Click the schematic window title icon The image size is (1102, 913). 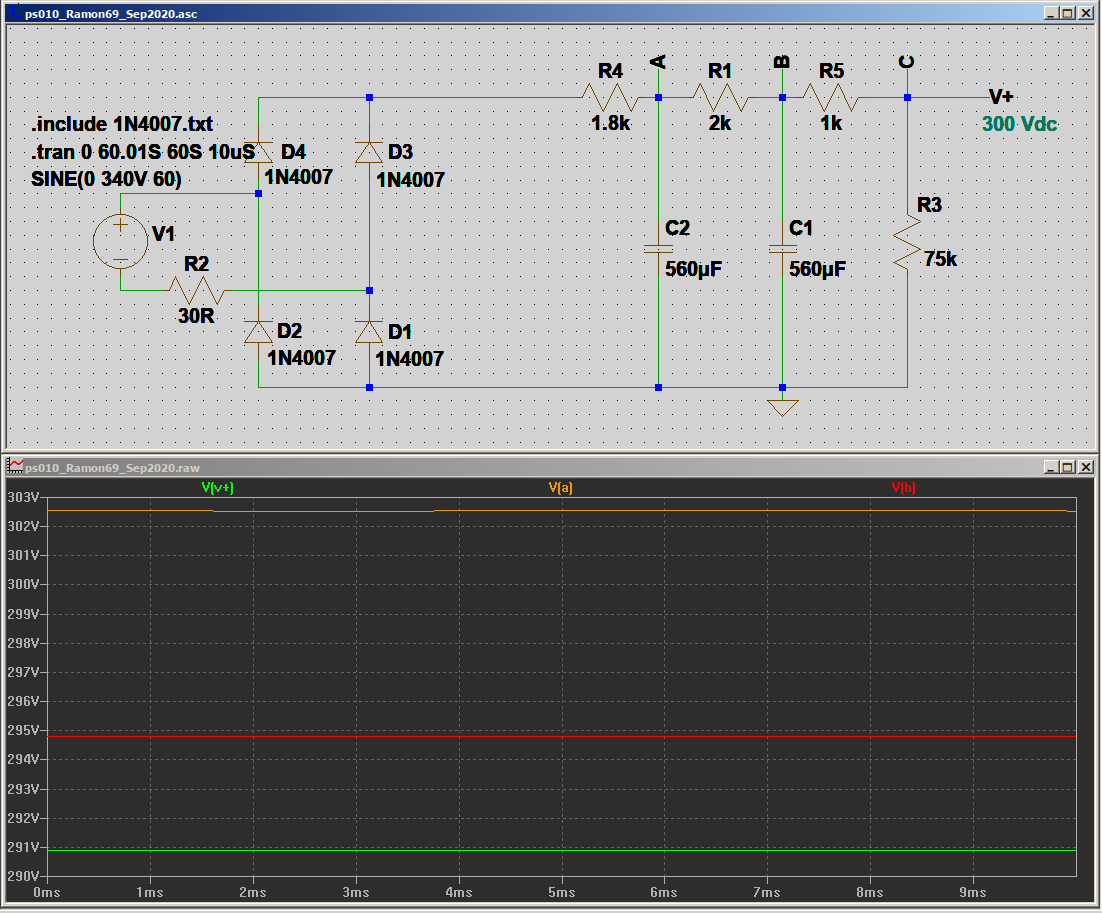15,13
